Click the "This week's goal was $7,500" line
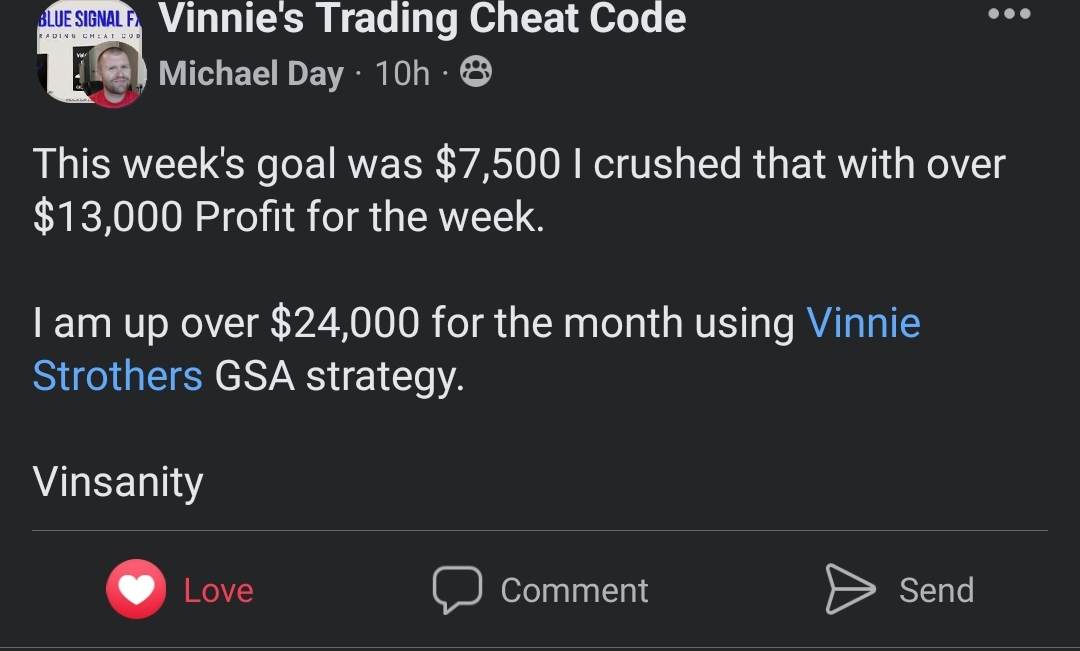This screenshot has height=651, width=1080. [296, 165]
